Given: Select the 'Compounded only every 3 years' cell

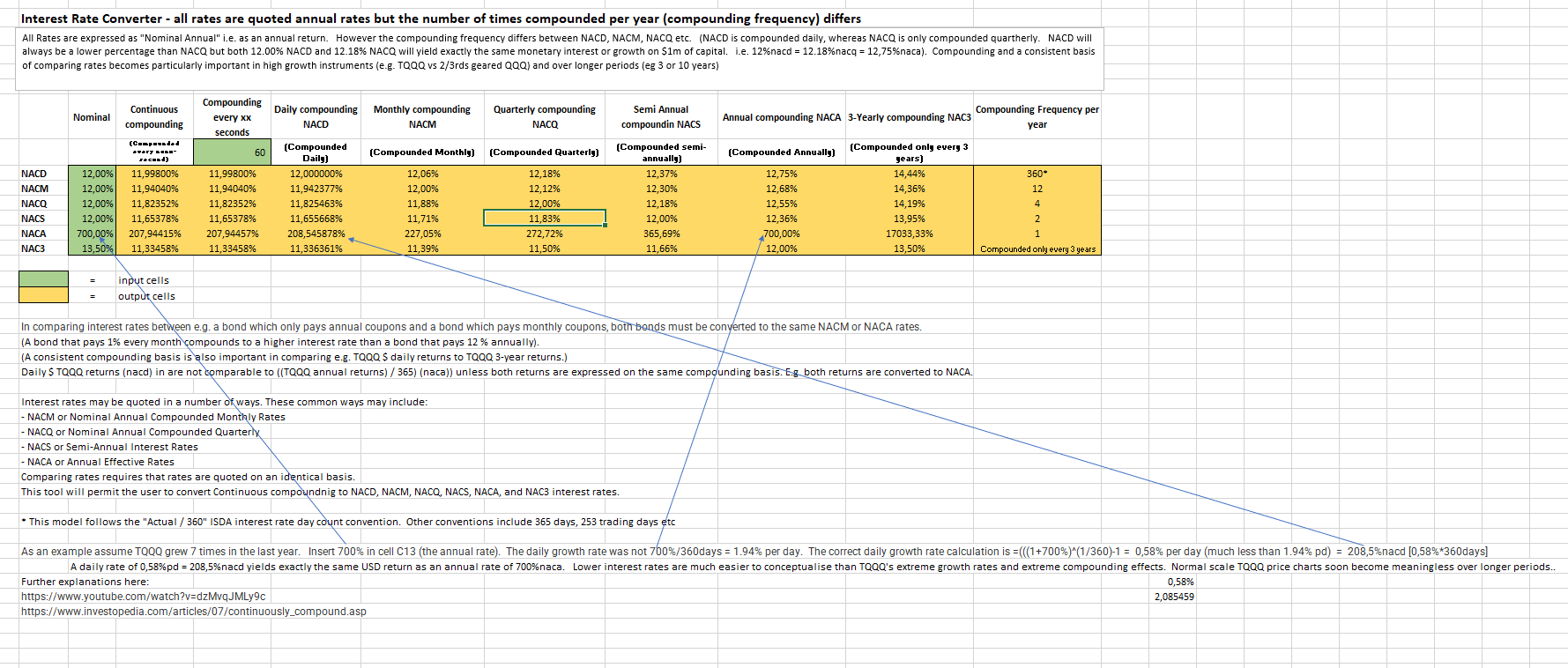Looking at the screenshot, I should [1037, 249].
